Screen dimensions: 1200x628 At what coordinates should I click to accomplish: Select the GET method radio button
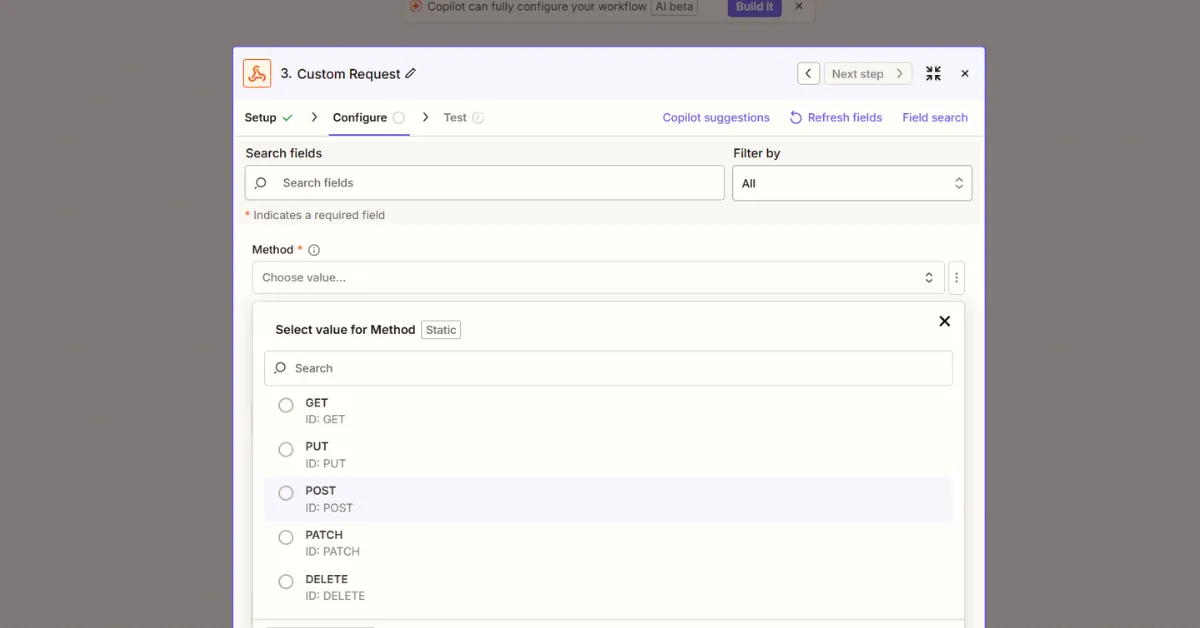coord(285,405)
